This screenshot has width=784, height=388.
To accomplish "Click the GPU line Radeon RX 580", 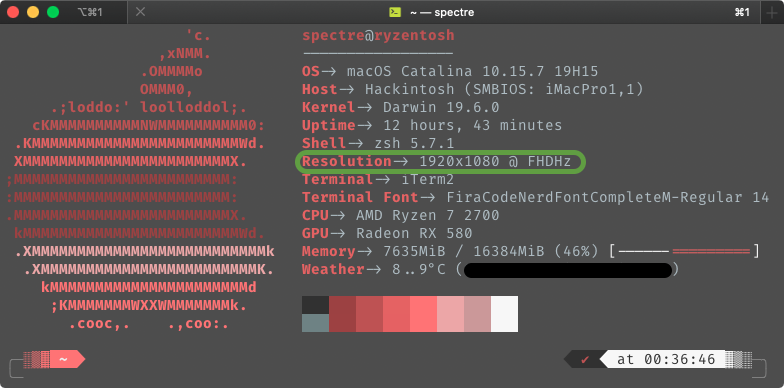I will (387, 234).
